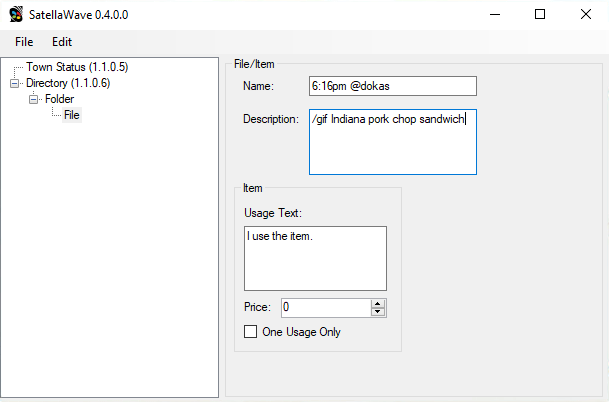The image size is (609, 402).
Task: Select the Folder tree node
Action: [59, 99]
